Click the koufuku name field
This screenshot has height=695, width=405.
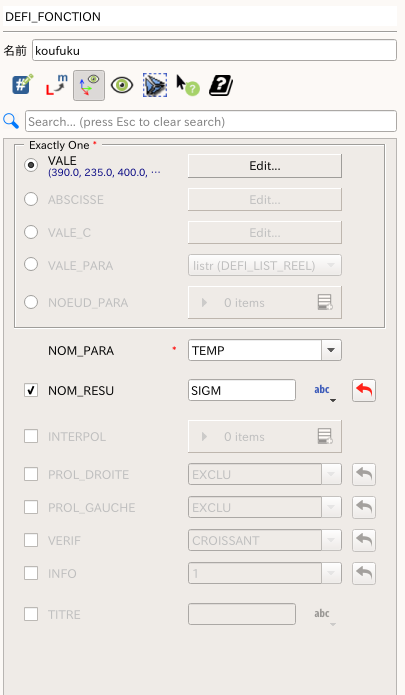214,50
